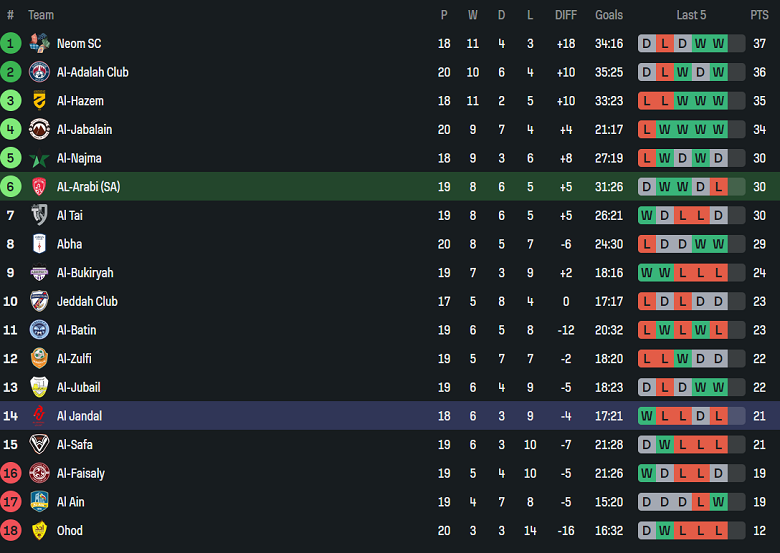Image resolution: width=780 pixels, height=553 pixels.
Task: Click the Al-Adalah Club crest icon
Action: point(39,72)
